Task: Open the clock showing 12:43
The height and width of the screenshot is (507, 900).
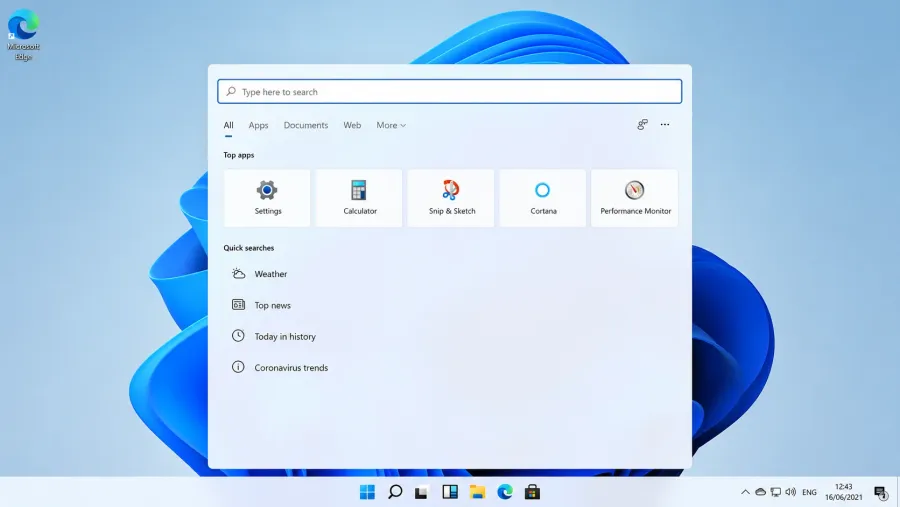Action: [x=844, y=492]
